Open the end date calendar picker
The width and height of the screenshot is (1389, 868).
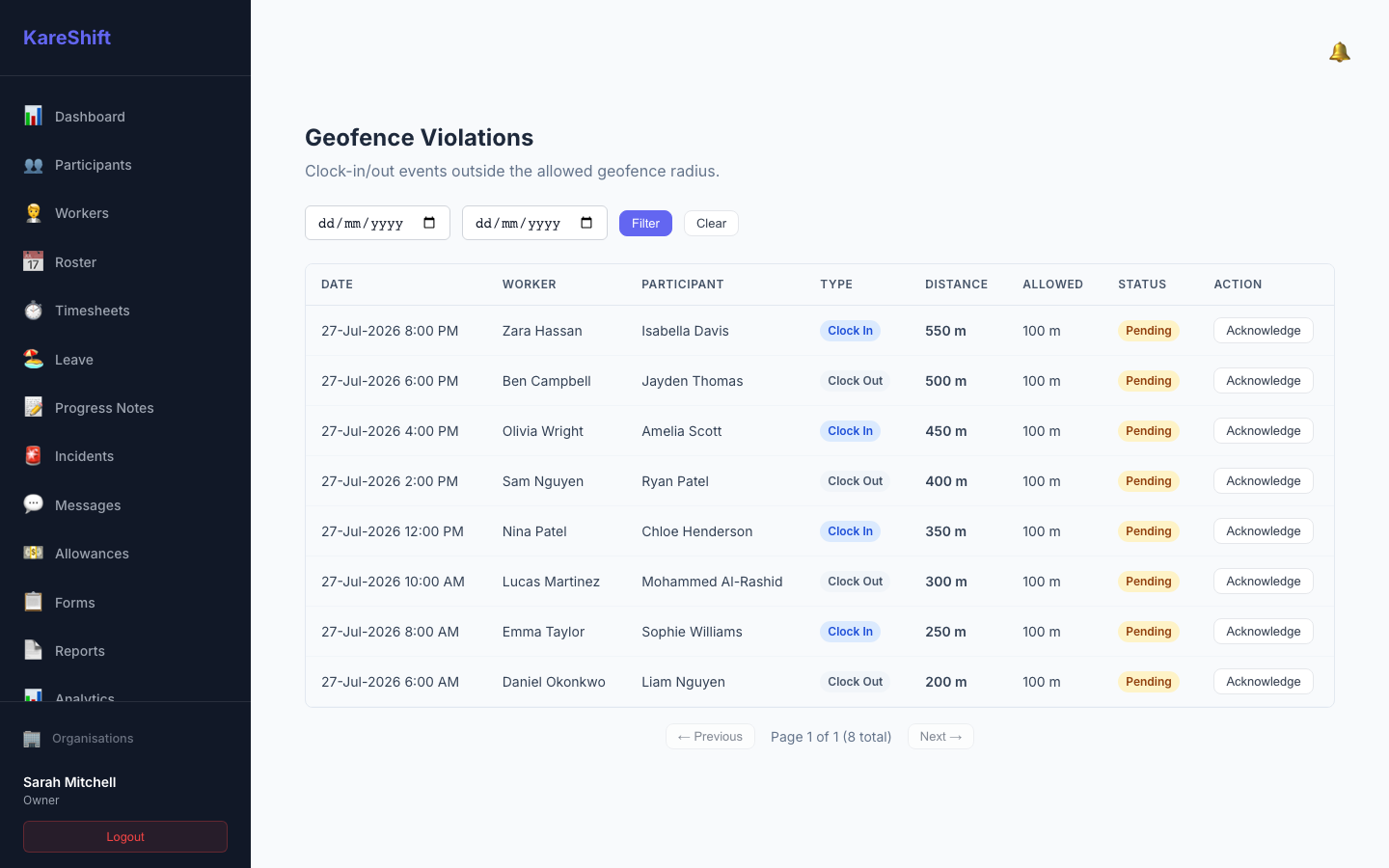(586, 223)
